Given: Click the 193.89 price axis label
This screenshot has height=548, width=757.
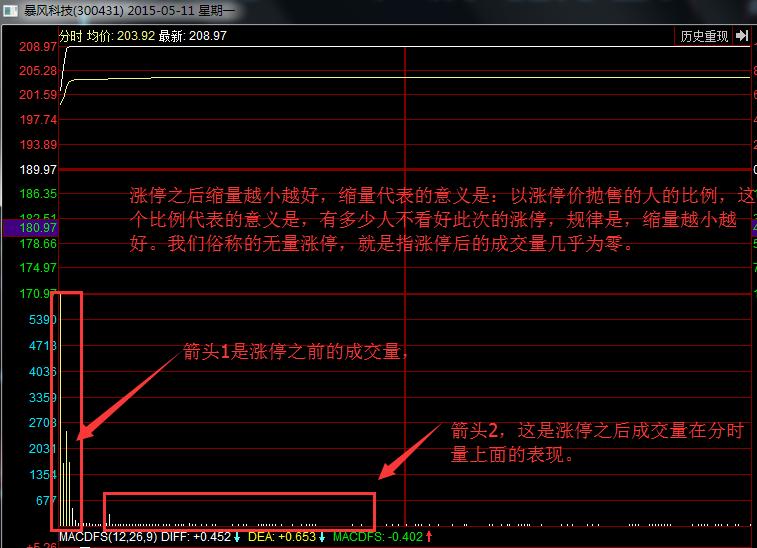Looking at the screenshot, I should pos(38,144).
